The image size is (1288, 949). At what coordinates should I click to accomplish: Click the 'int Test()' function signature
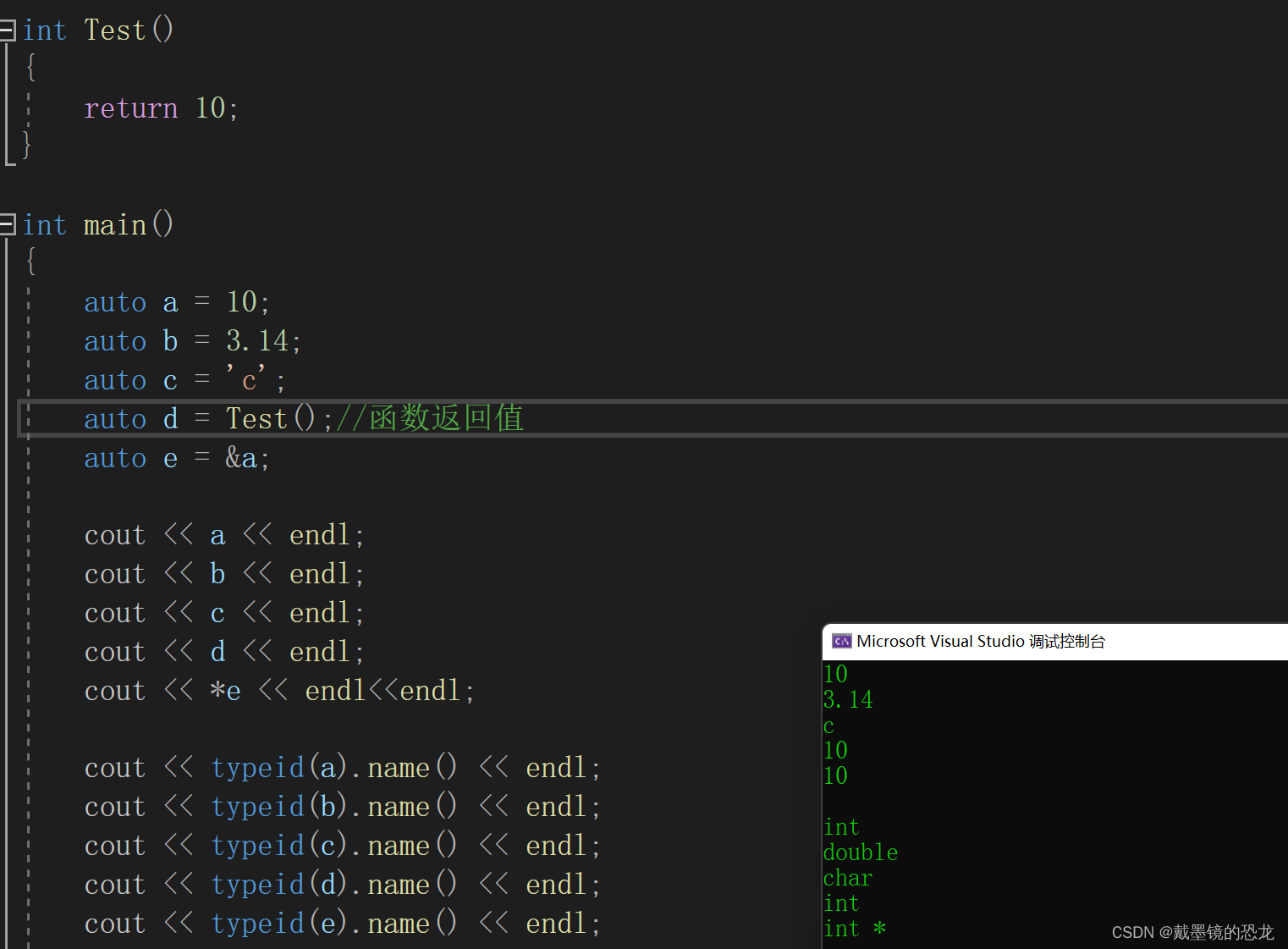pyautogui.click(x=98, y=30)
